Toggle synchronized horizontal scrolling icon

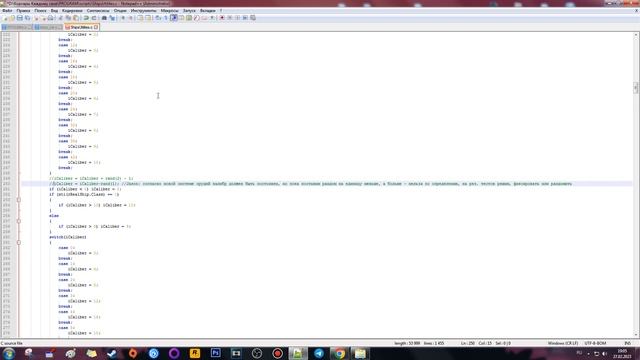(x=148, y=18)
